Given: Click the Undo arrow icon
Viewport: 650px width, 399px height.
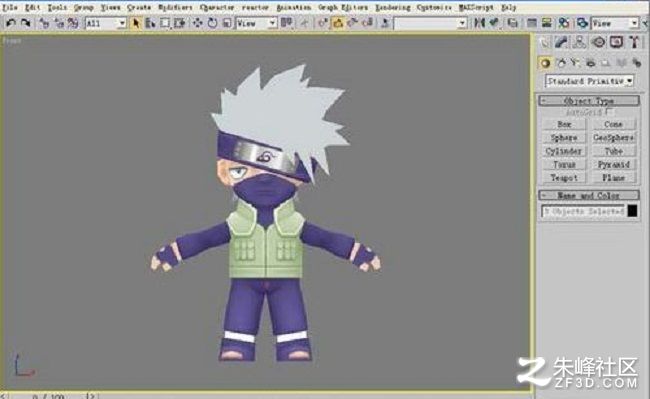Looking at the screenshot, I should (10, 23).
